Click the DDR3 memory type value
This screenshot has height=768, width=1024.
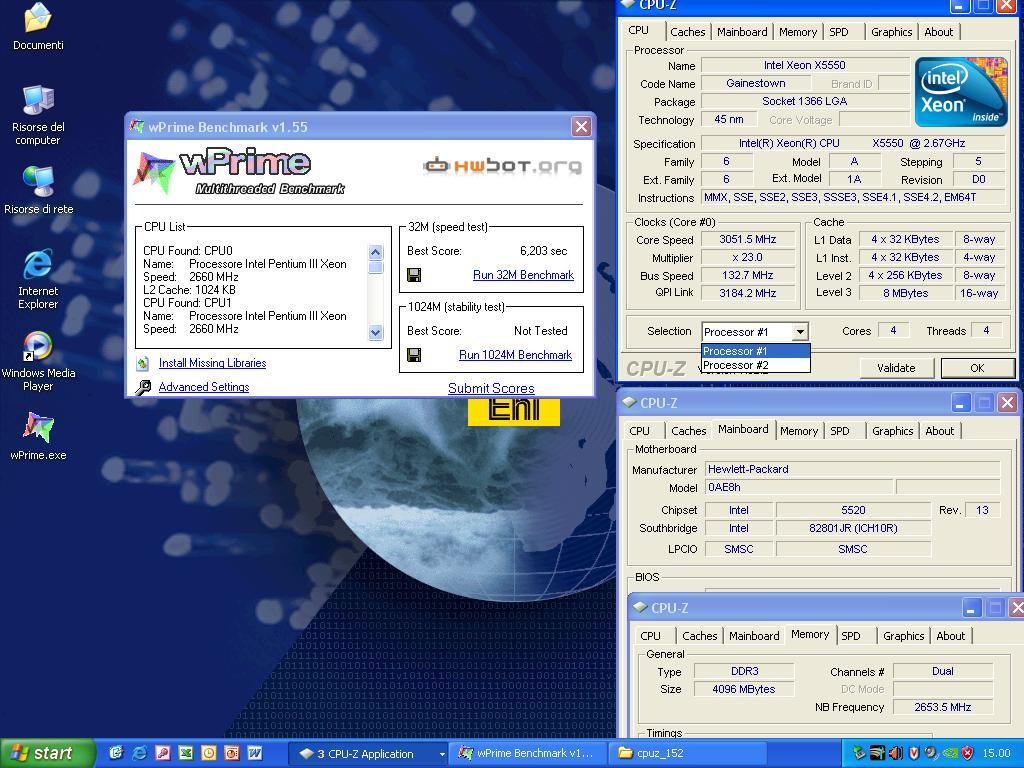coord(744,671)
